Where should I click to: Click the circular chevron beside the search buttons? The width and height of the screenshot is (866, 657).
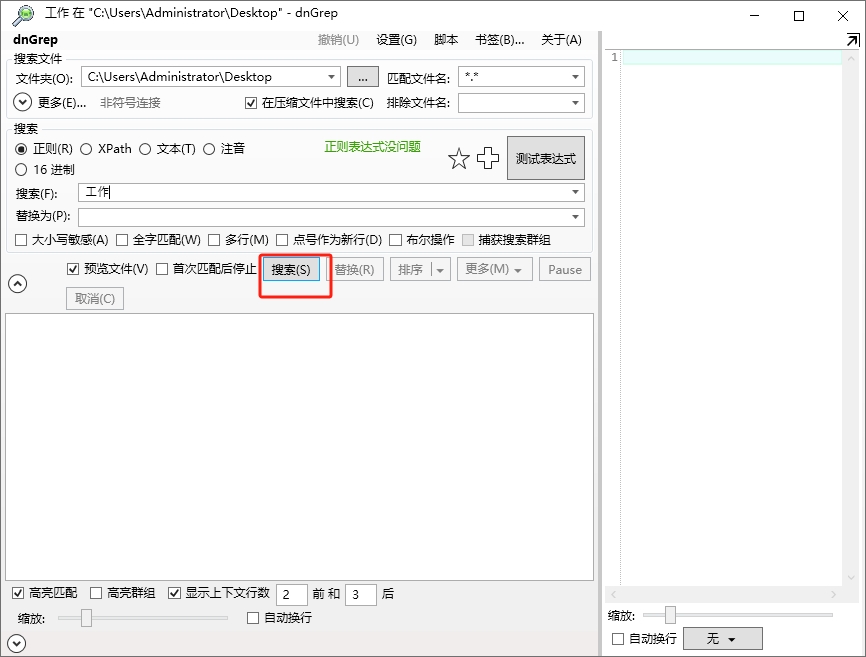17,283
